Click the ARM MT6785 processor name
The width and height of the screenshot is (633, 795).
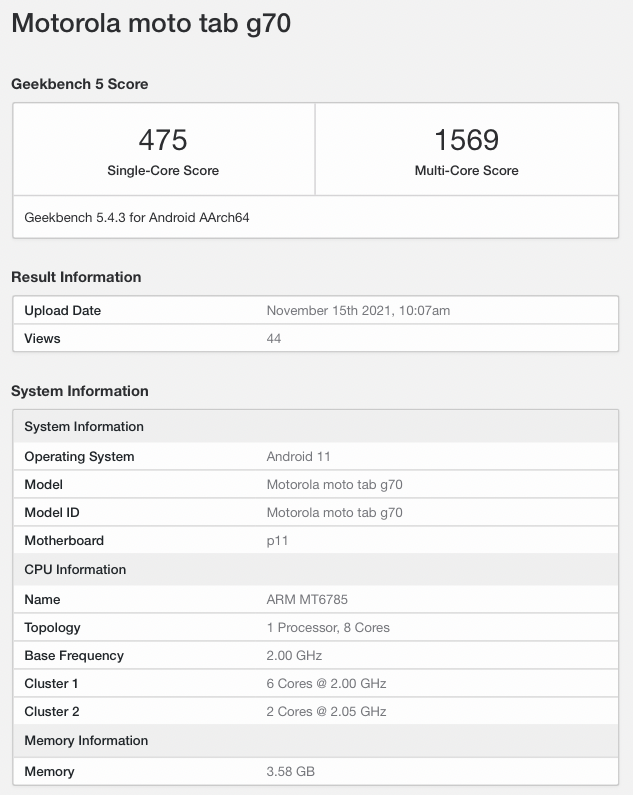pyautogui.click(x=307, y=600)
